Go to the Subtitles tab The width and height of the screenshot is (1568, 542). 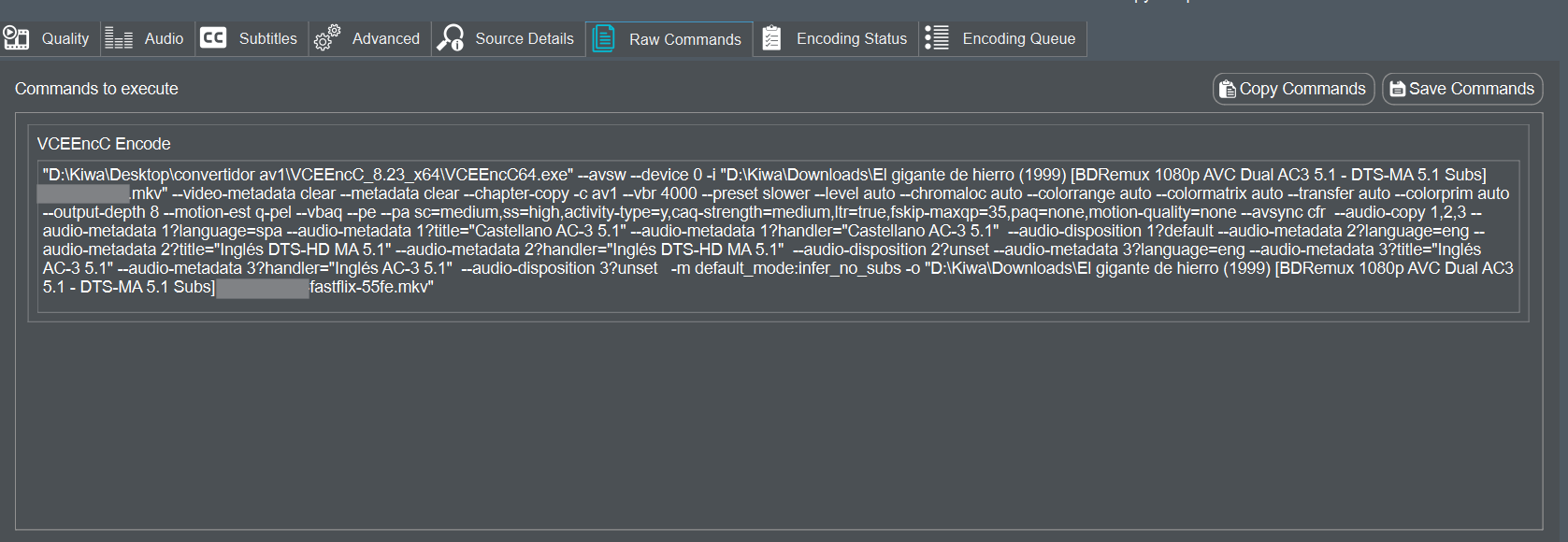coord(267,38)
